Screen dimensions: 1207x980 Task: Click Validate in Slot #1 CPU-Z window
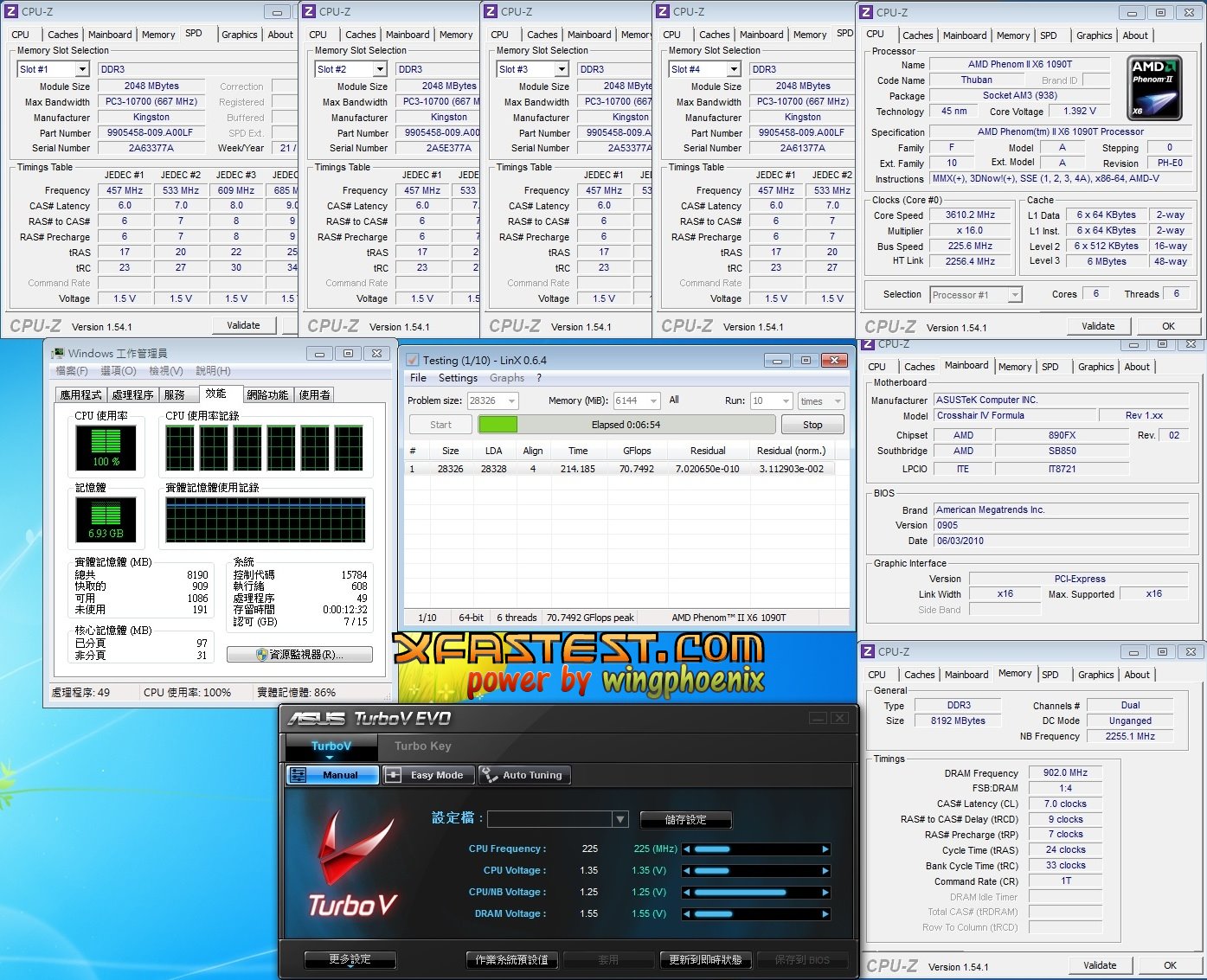click(x=244, y=325)
